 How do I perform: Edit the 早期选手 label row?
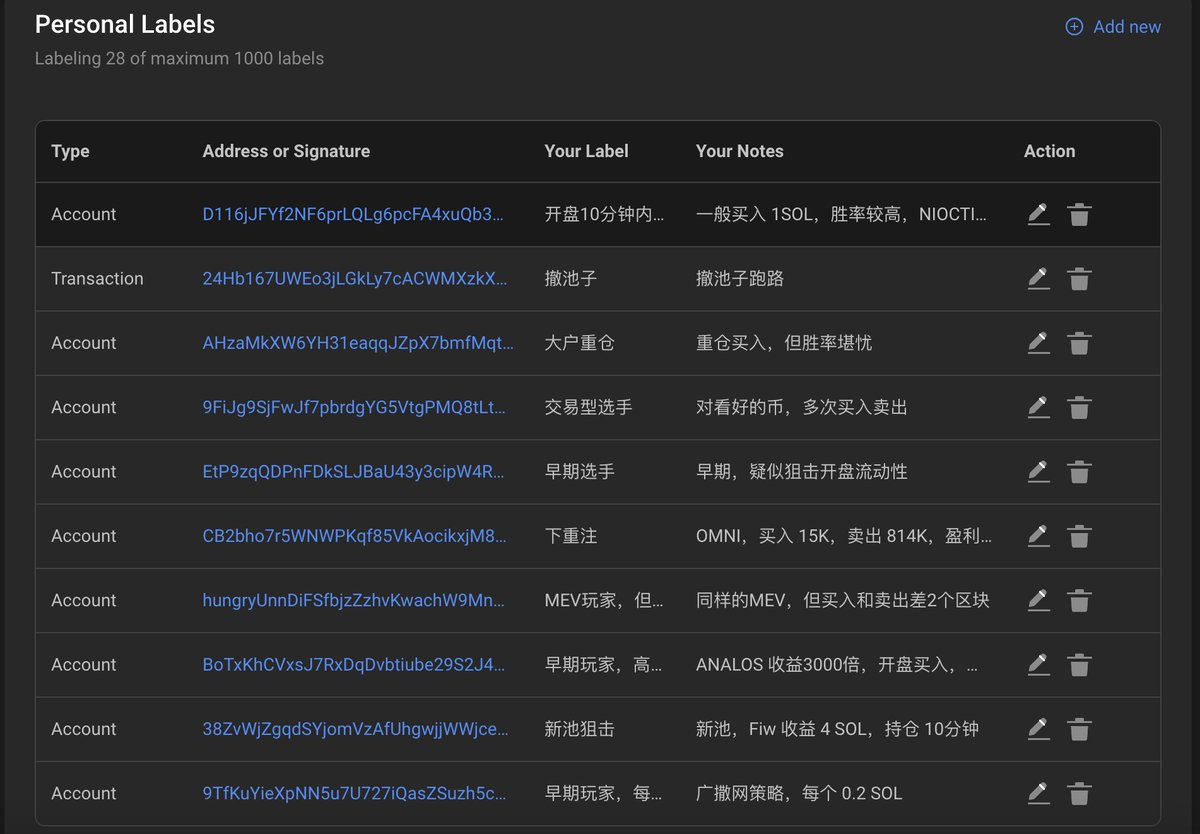pyautogui.click(x=1038, y=471)
